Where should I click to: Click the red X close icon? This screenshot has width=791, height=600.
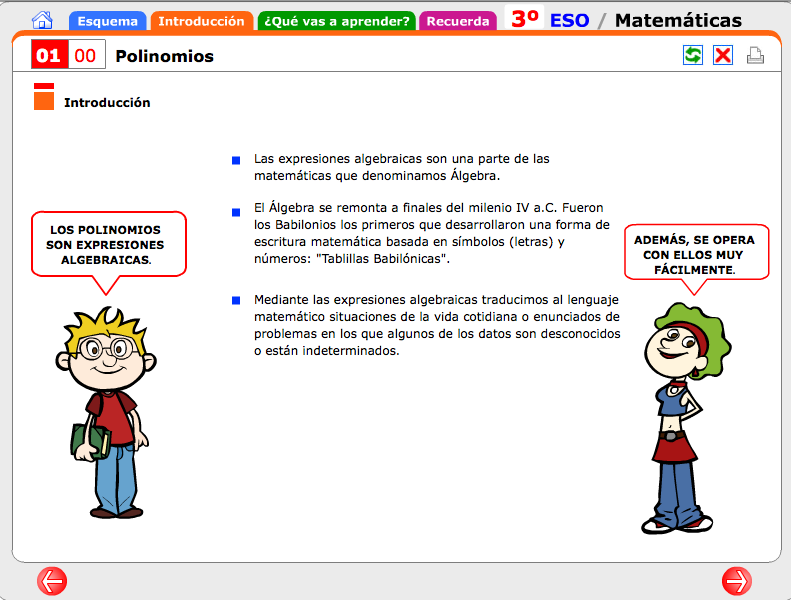(723, 55)
